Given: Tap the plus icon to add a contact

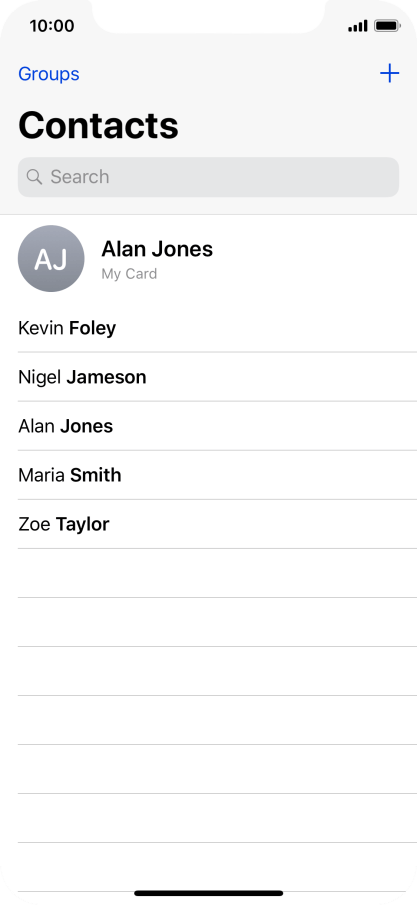Looking at the screenshot, I should [389, 73].
